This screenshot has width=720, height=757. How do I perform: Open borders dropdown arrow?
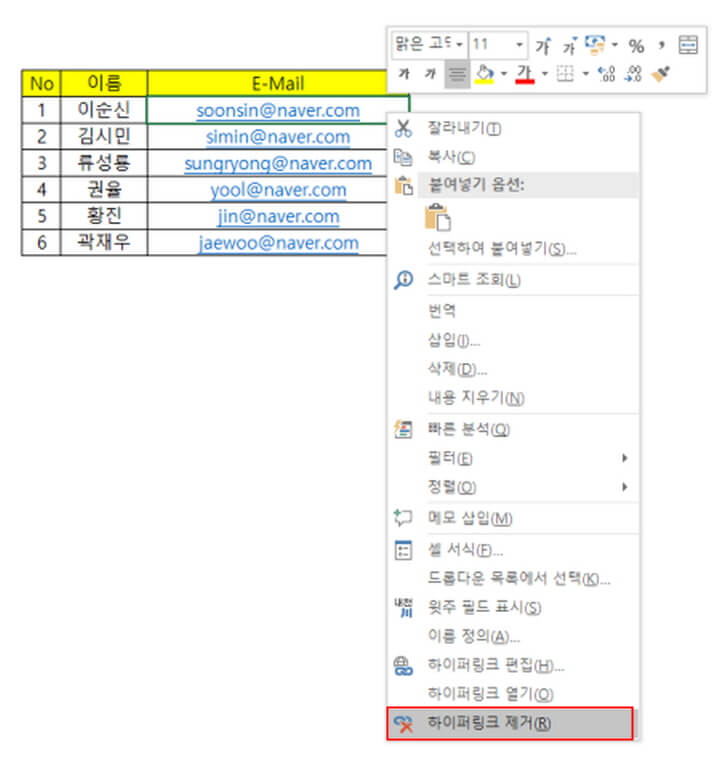(585, 74)
